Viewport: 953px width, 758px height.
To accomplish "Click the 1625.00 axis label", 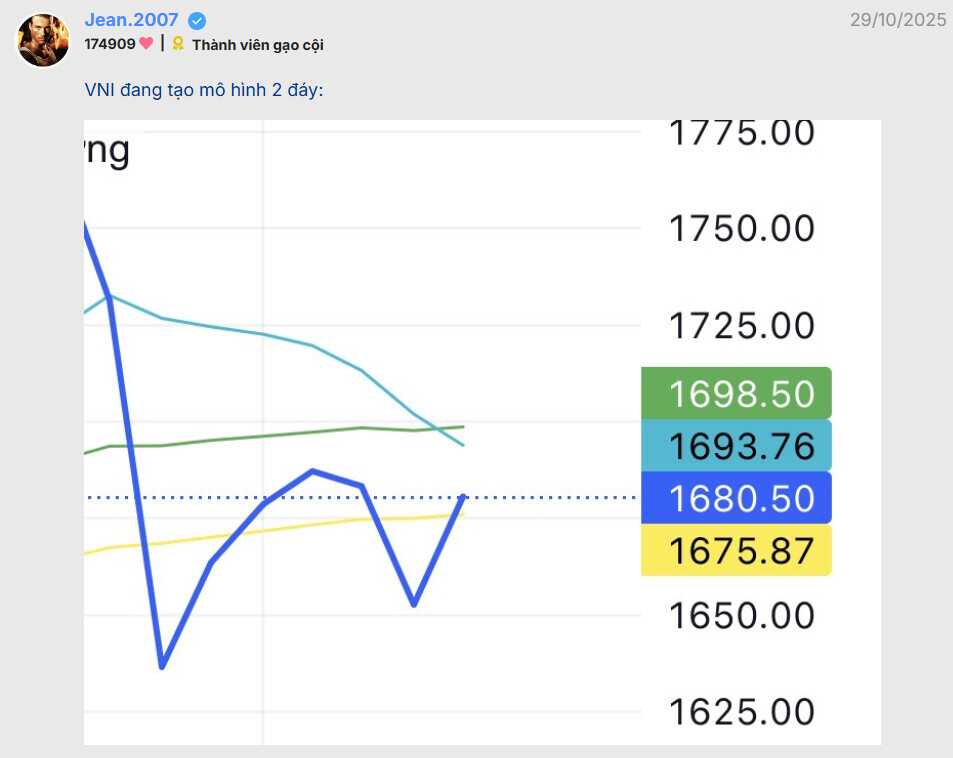I will pos(741,712).
